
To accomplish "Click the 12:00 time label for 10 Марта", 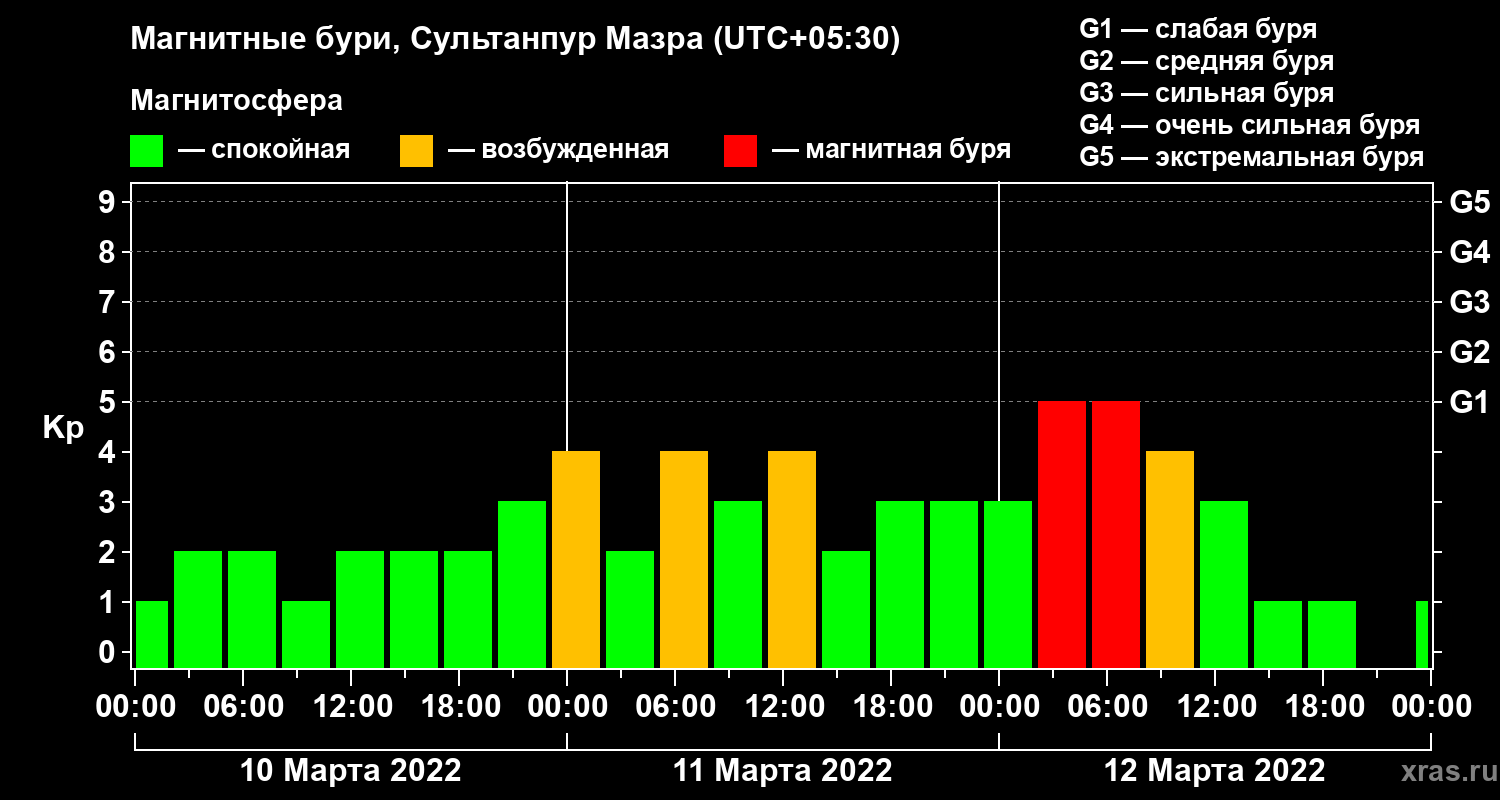I will coord(351,707).
